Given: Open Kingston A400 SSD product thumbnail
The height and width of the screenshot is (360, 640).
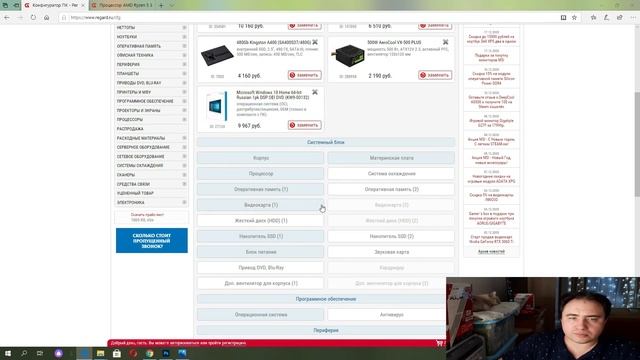Looking at the screenshot, I should (217, 56).
